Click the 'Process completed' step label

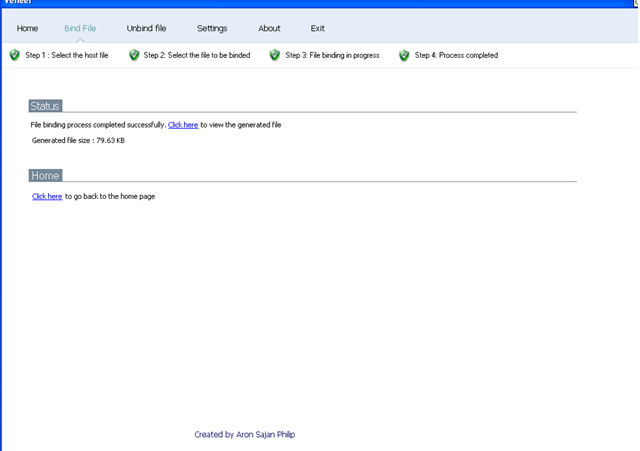point(456,55)
